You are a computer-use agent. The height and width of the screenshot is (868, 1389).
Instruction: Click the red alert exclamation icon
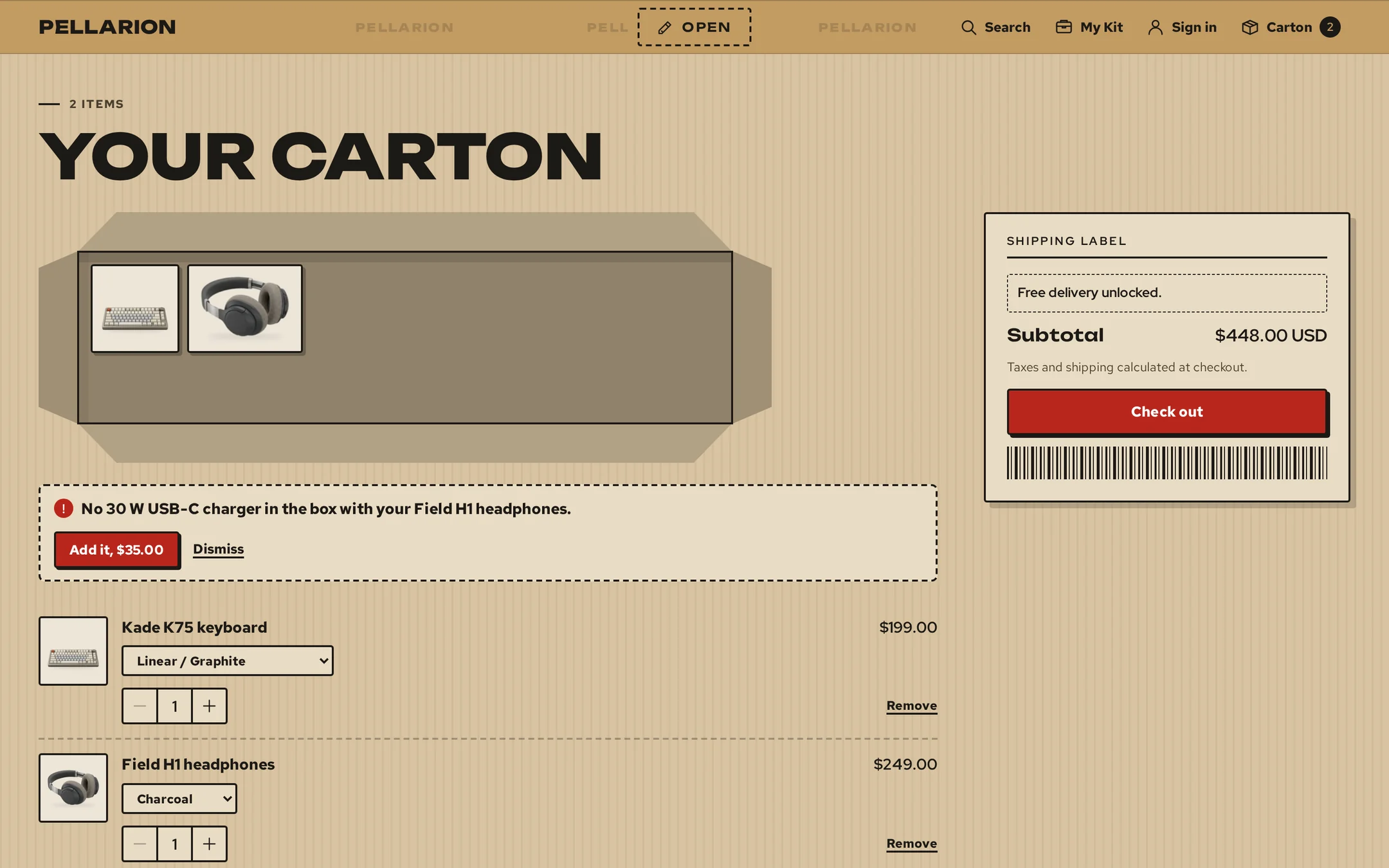click(64, 509)
